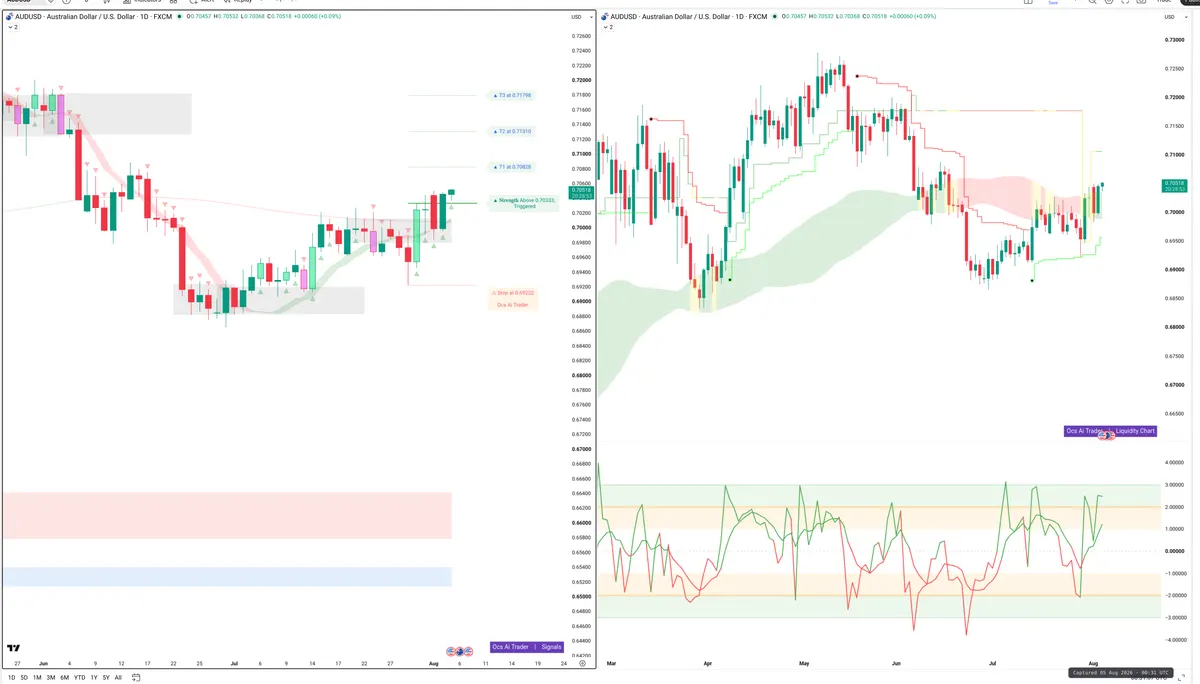The width and height of the screenshot is (1200, 684).
Task: Select the 6M time range
Action: (x=65, y=677)
